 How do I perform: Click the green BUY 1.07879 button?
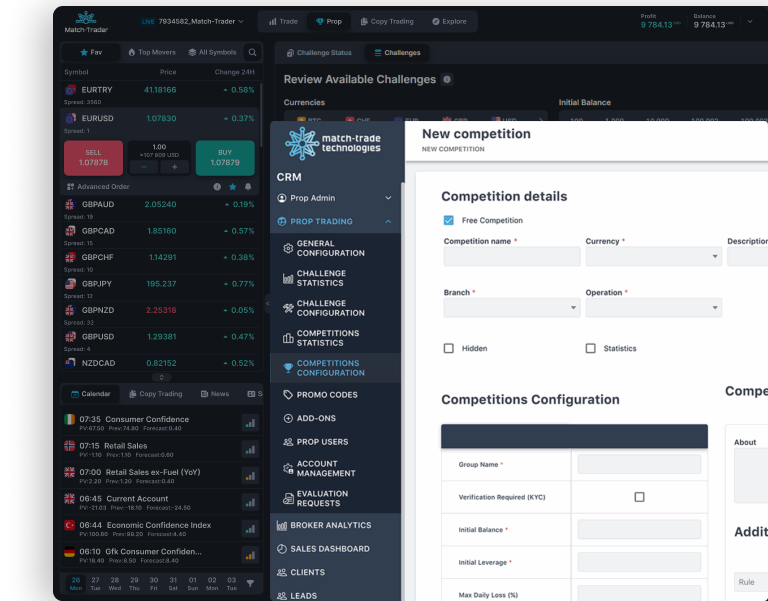point(225,157)
